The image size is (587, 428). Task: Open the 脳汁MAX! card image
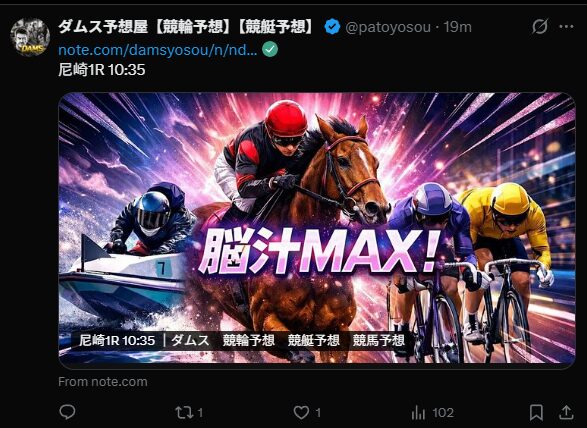(317, 228)
